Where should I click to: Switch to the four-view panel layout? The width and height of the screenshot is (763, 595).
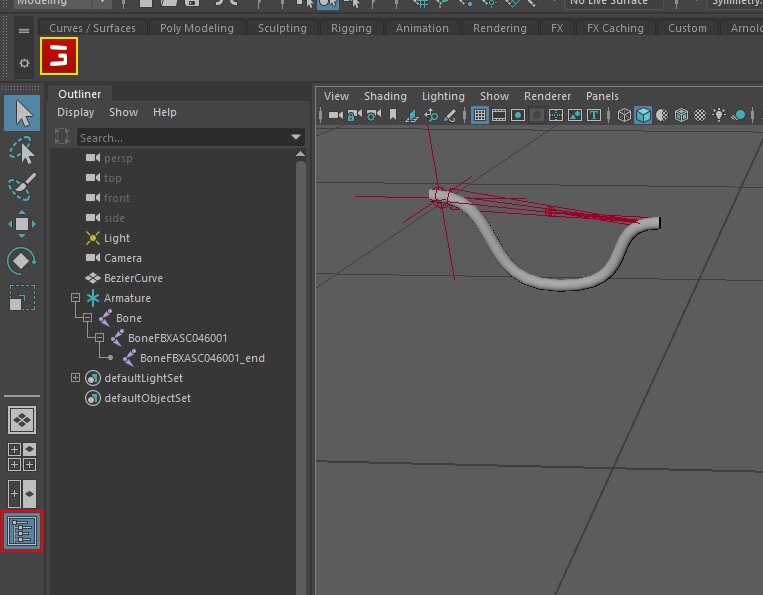(x=22, y=457)
